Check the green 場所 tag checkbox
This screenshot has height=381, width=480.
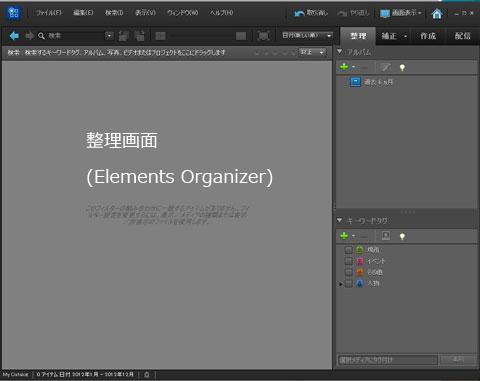point(349,250)
